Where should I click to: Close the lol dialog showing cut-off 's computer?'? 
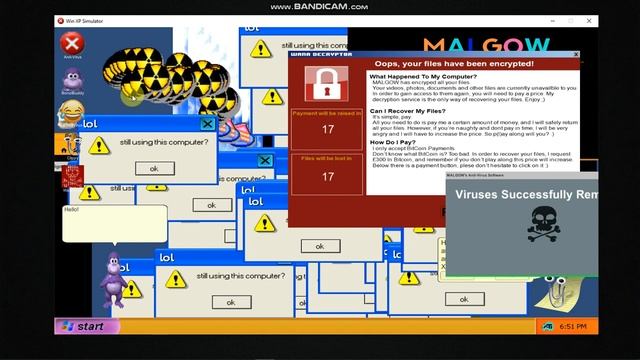tap(265, 160)
